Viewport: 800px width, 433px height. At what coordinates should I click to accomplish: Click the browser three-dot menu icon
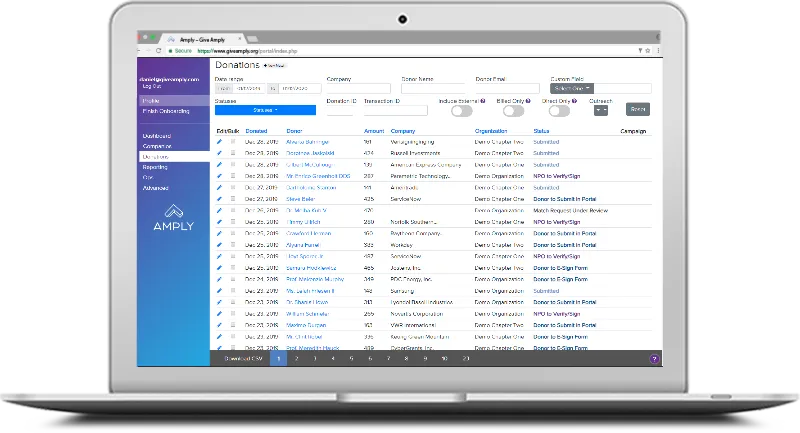pyautogui.click(x=658, y=50)
